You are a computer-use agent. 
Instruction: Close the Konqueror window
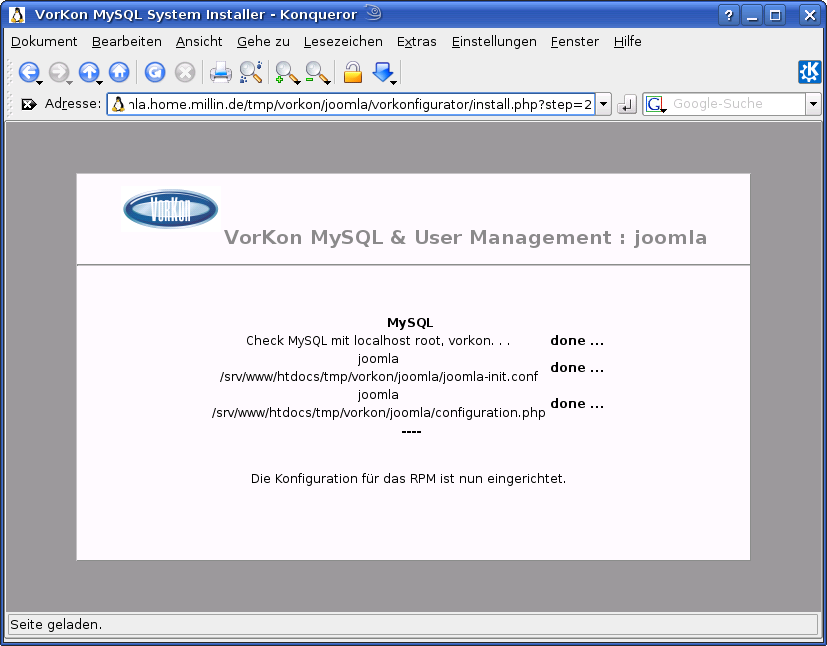coord(810,15)
